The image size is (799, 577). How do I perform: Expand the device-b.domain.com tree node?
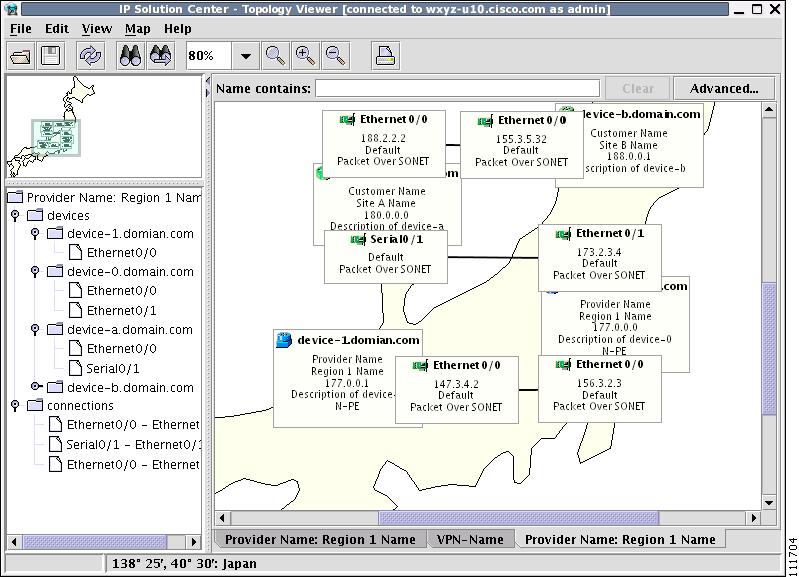pyautogui.click(x=35, y=387)
